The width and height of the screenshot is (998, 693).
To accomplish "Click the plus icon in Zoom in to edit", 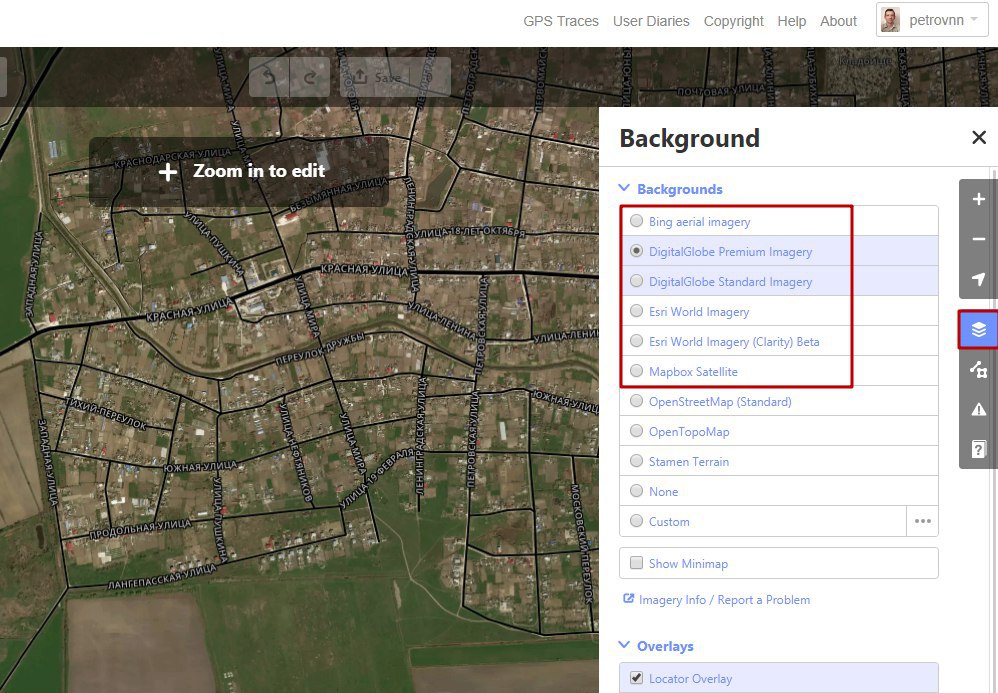I will click(x=168, y=172).
